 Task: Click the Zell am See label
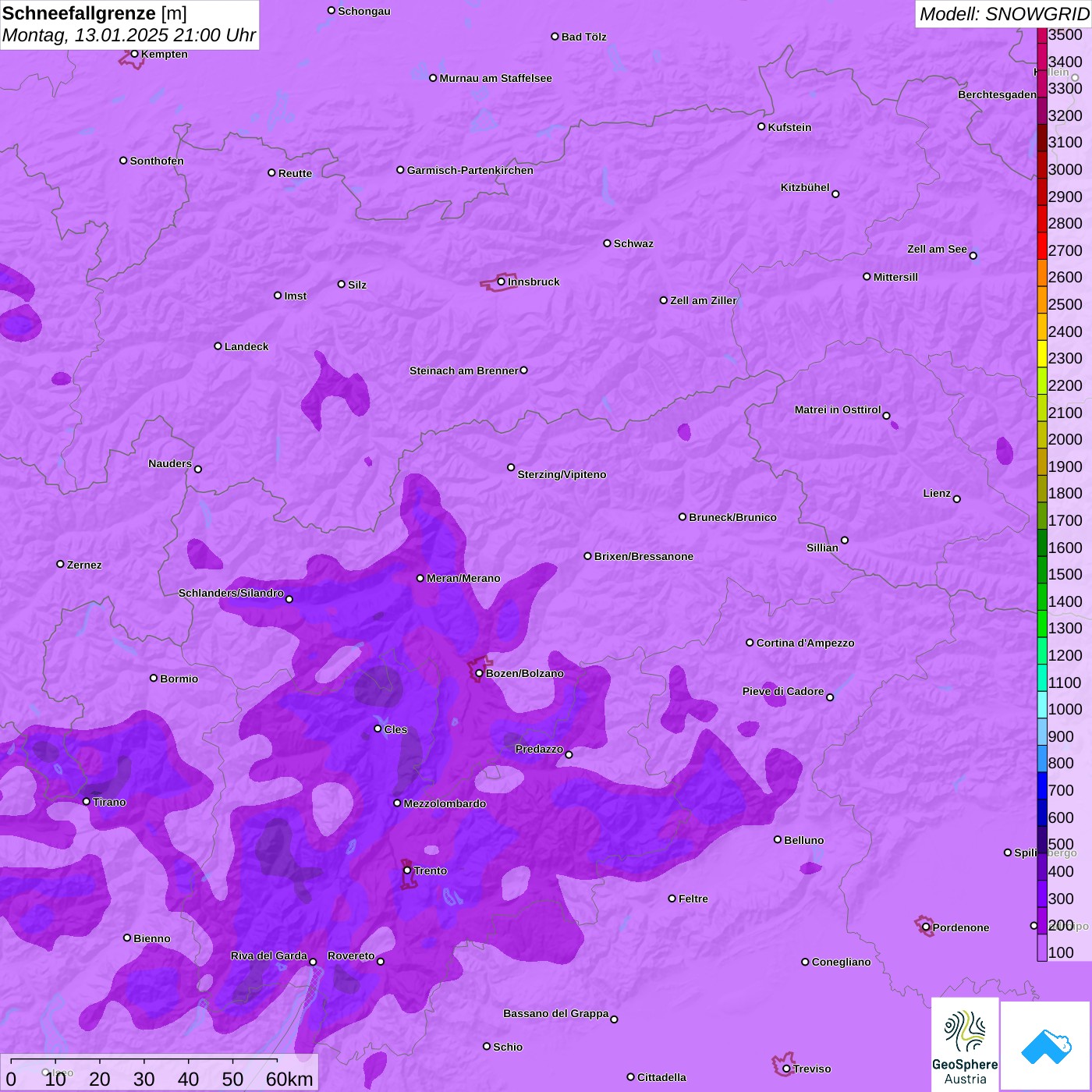[x=937, y=249]
